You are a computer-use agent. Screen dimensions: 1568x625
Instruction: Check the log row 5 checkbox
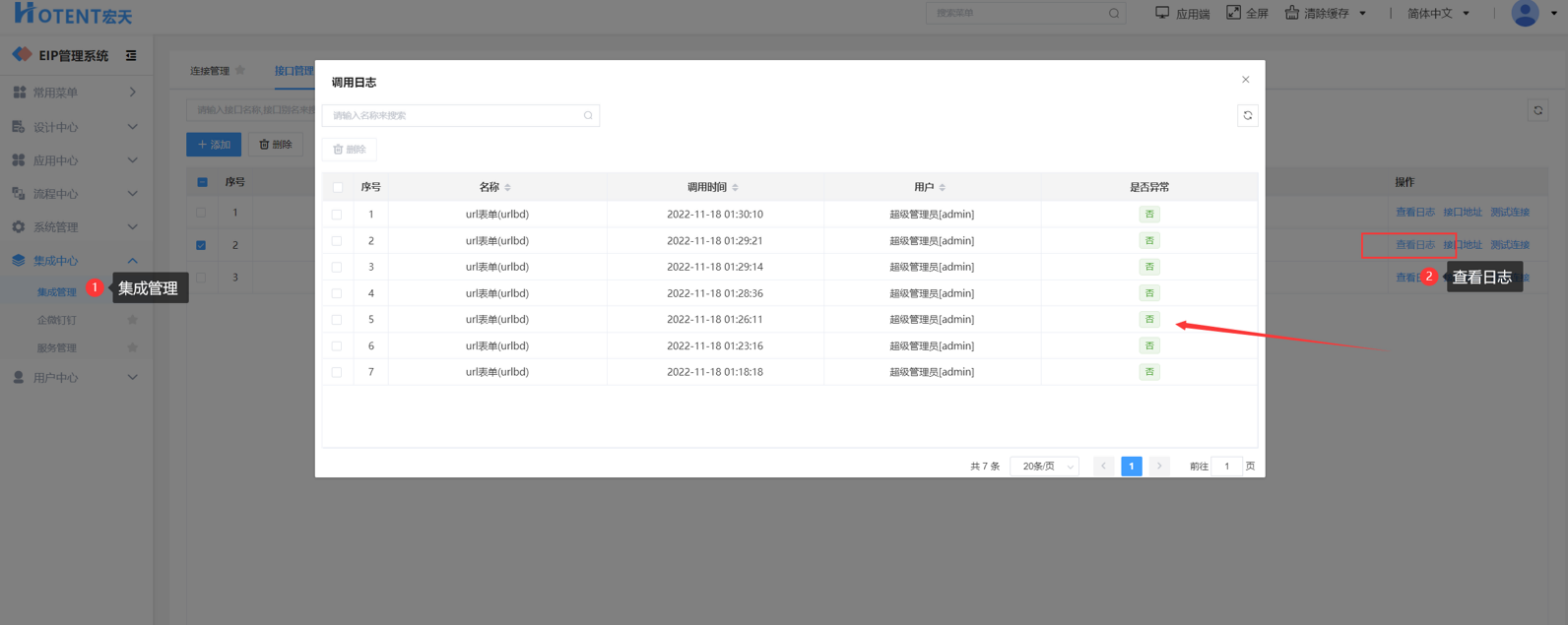pos(337,320)
